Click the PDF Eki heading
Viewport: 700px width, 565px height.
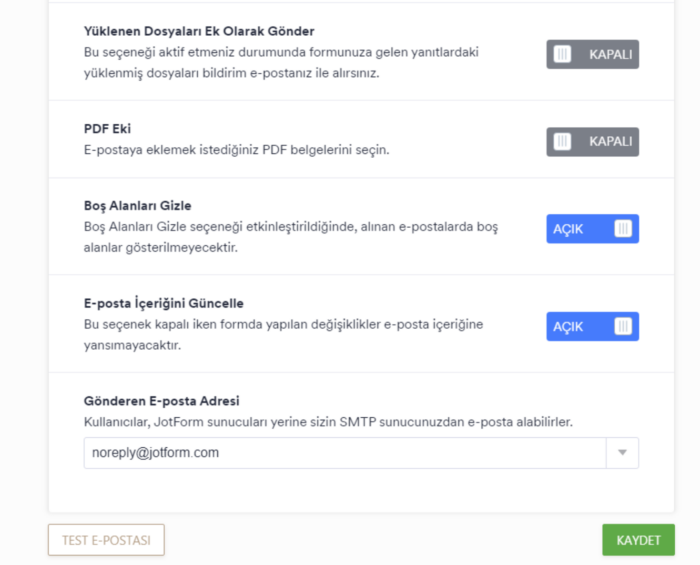pyautogui.click(x=107, y=129)
